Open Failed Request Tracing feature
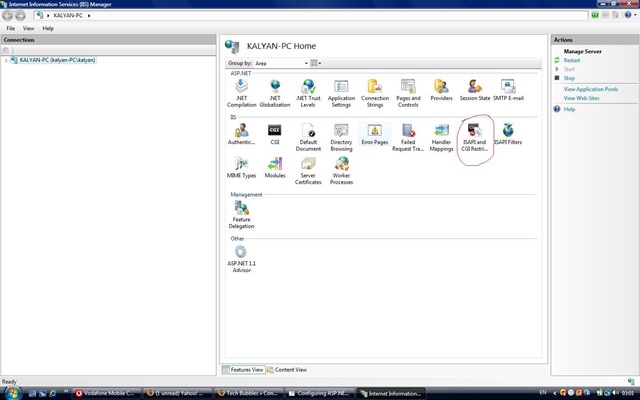This screenshot has width=640, height=400. pos(408,137)
